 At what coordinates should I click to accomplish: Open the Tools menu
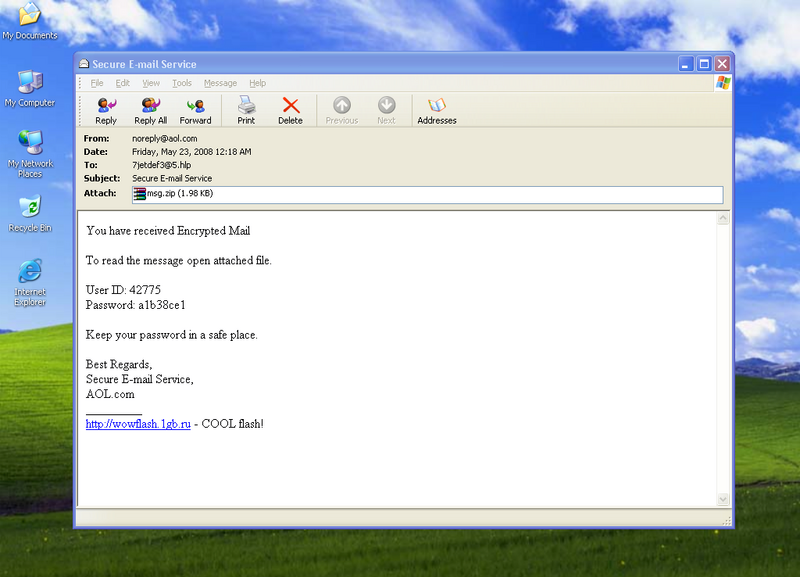[x=182, y=83]
